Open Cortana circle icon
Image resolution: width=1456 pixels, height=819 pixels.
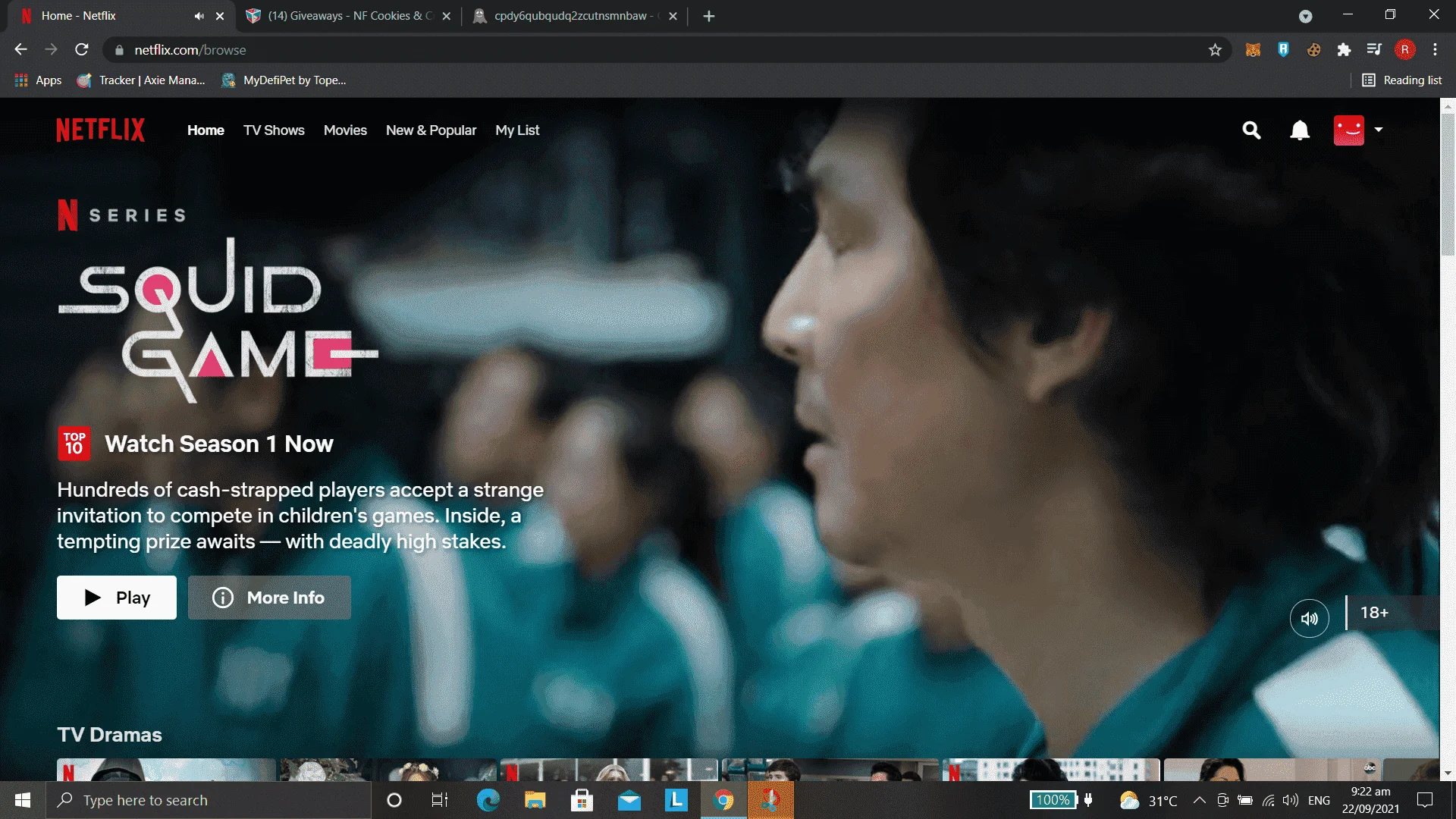394,800
